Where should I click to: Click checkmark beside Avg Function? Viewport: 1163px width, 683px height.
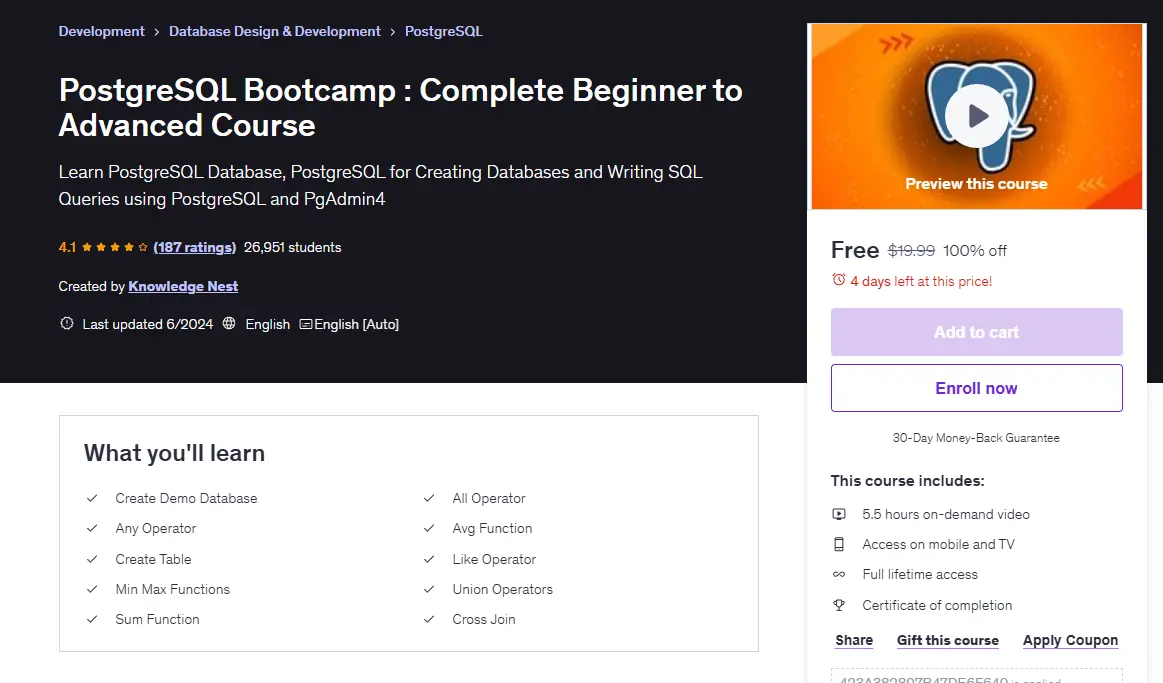click(x=429, y=528)
